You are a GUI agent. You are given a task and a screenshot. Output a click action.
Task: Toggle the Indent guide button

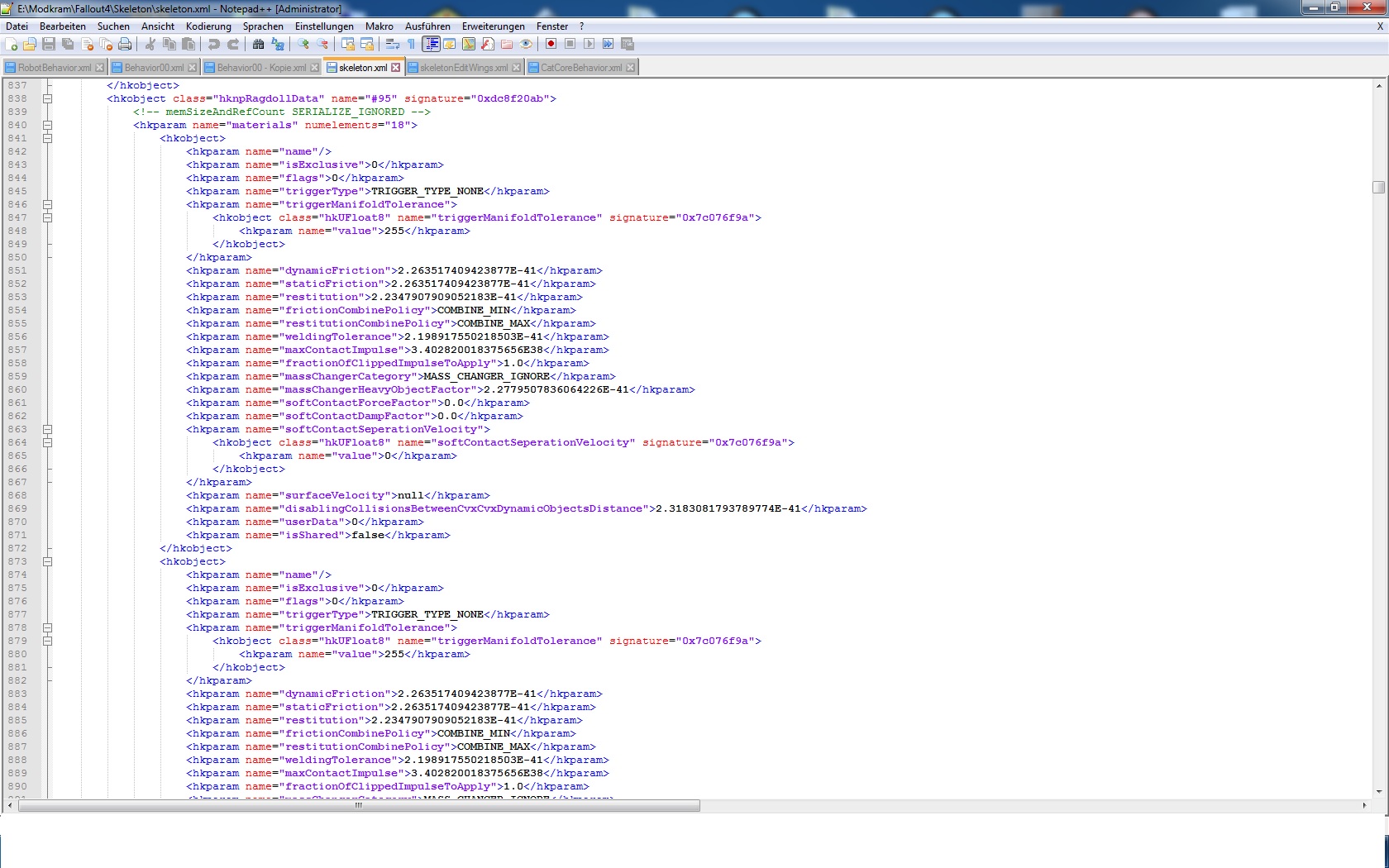click(431, 44)
